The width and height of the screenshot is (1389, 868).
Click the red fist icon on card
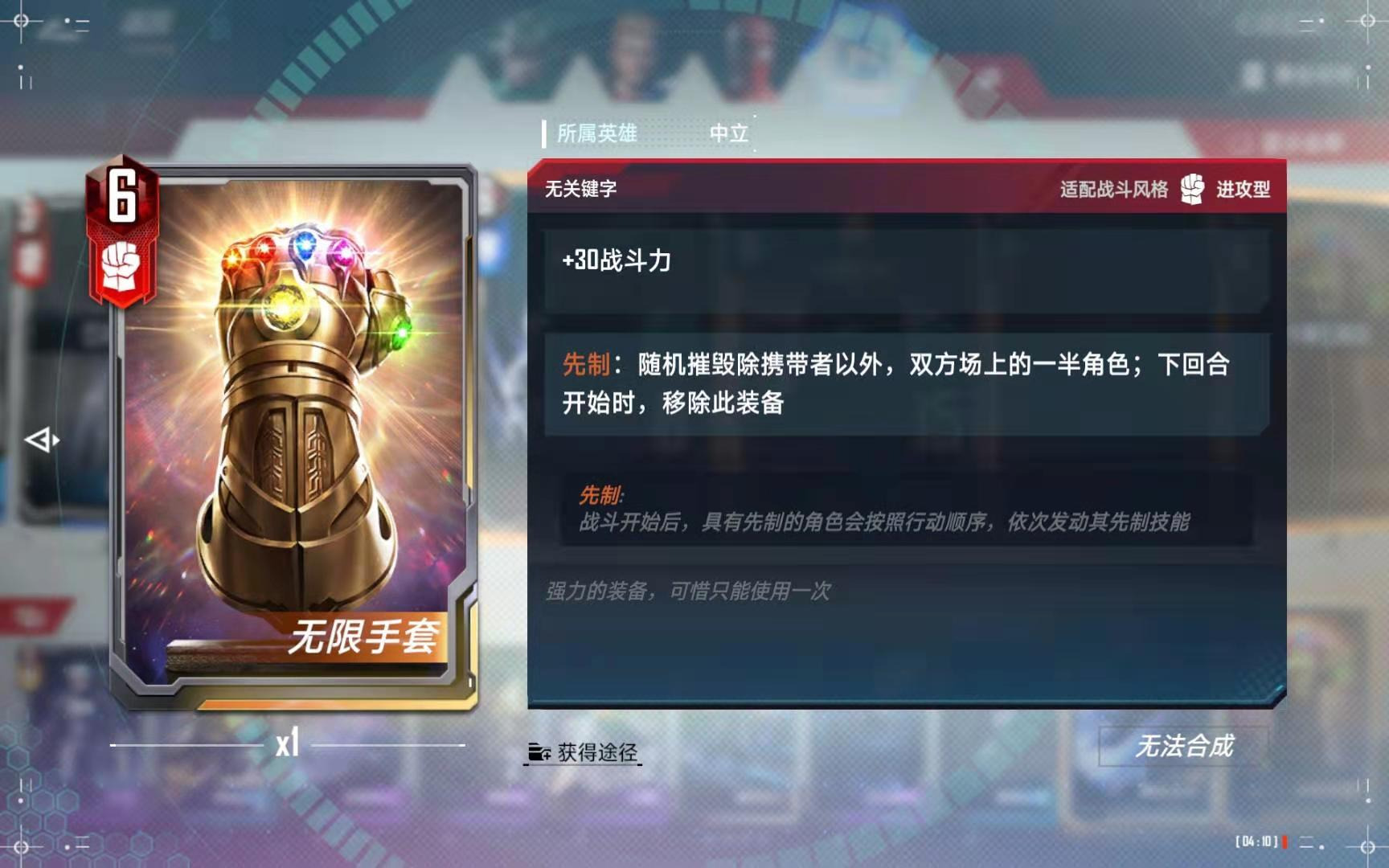[121, 266]
